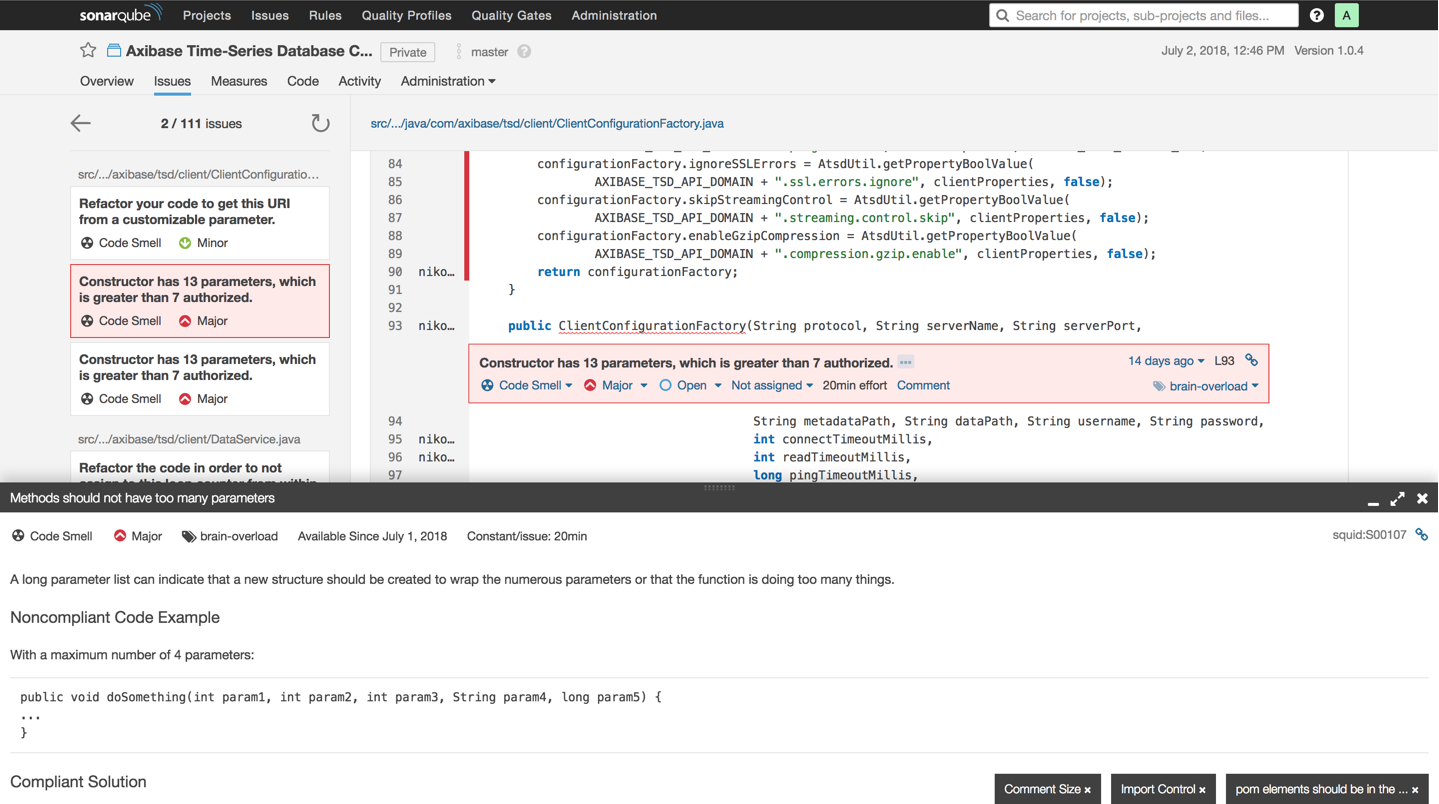Click the 'Methods should not have too many parameters' title
1439x804 pixels.
[142, 498]
